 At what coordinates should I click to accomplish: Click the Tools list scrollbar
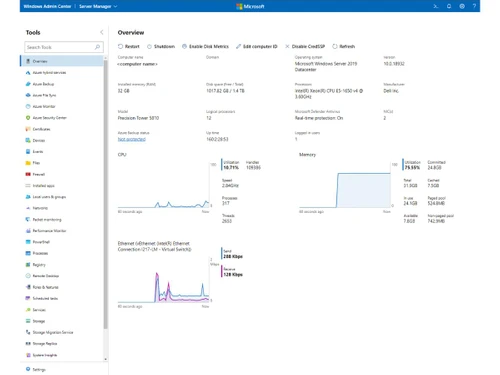click(106, 195)
